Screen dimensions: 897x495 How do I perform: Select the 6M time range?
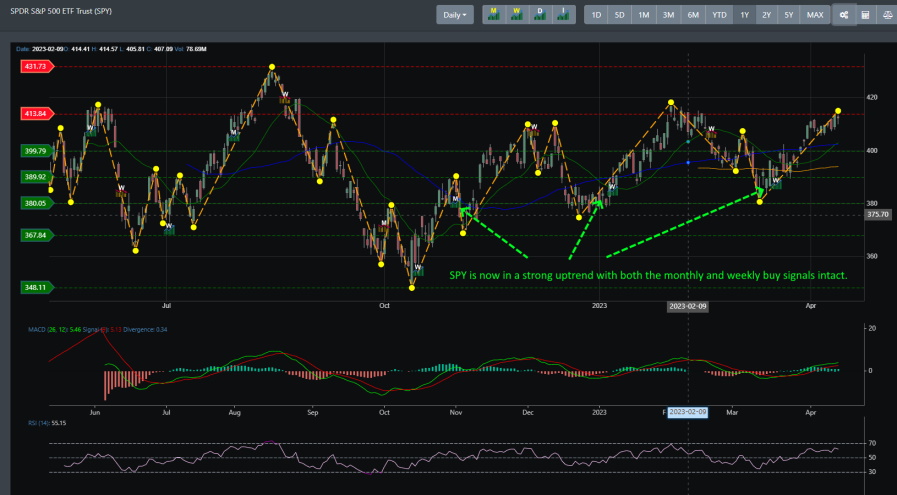click(x=693, y=15)
